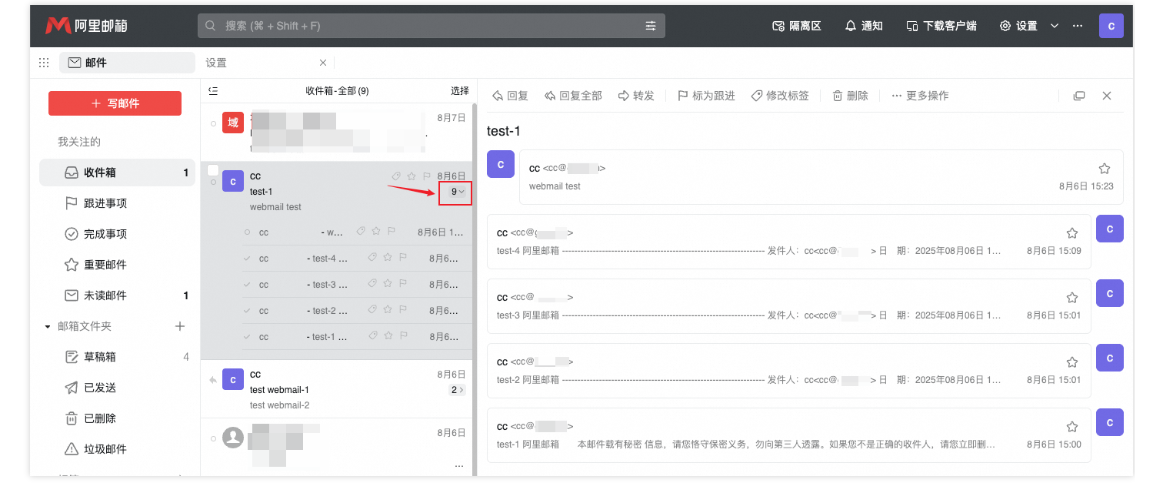The image size is (1163, 491).
Task: Collapse the 邮箱文件夹 folder section
Action: coord(47,327)
